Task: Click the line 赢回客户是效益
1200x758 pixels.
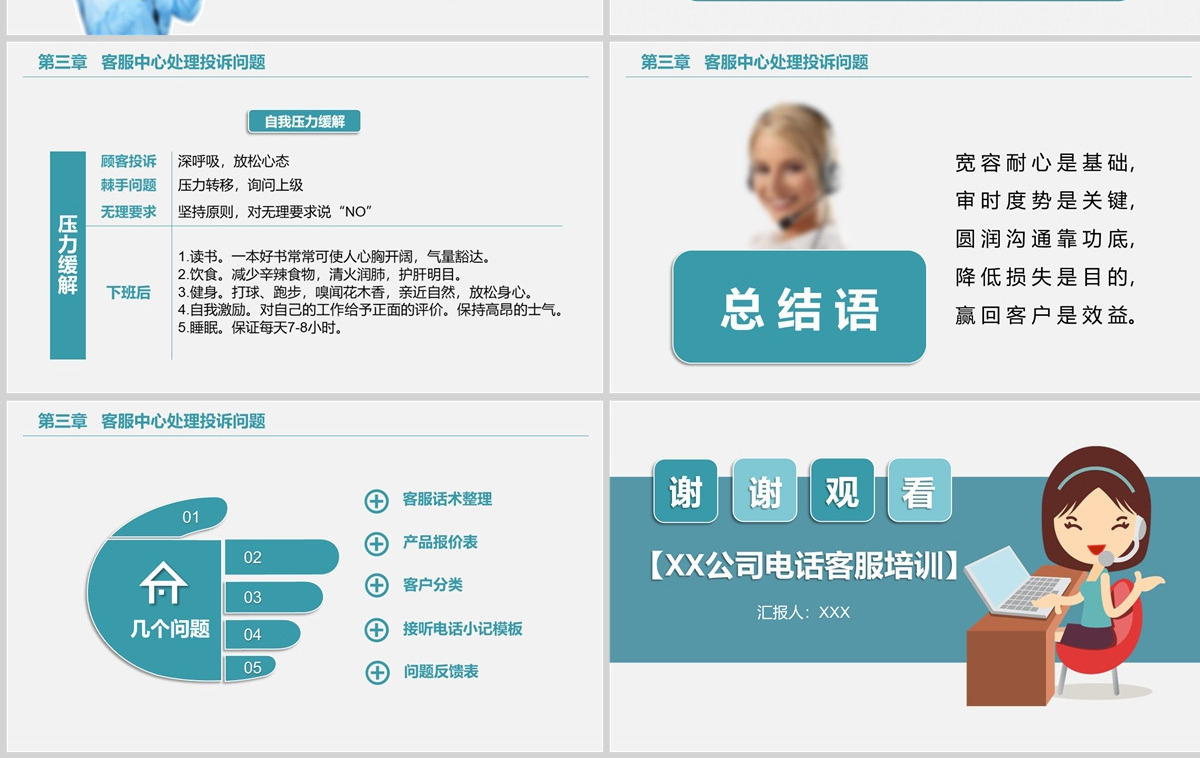Action: (x=1046, y=317)
